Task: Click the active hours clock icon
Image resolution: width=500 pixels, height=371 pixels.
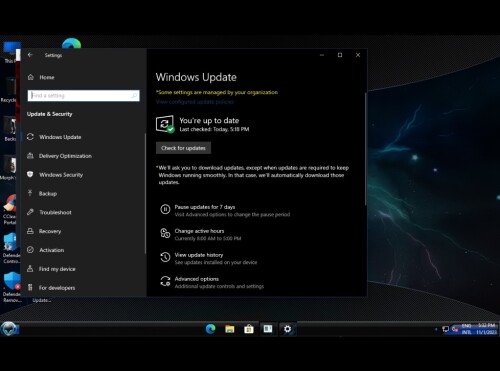Action: pyautogui.click(x=165, y=233)
